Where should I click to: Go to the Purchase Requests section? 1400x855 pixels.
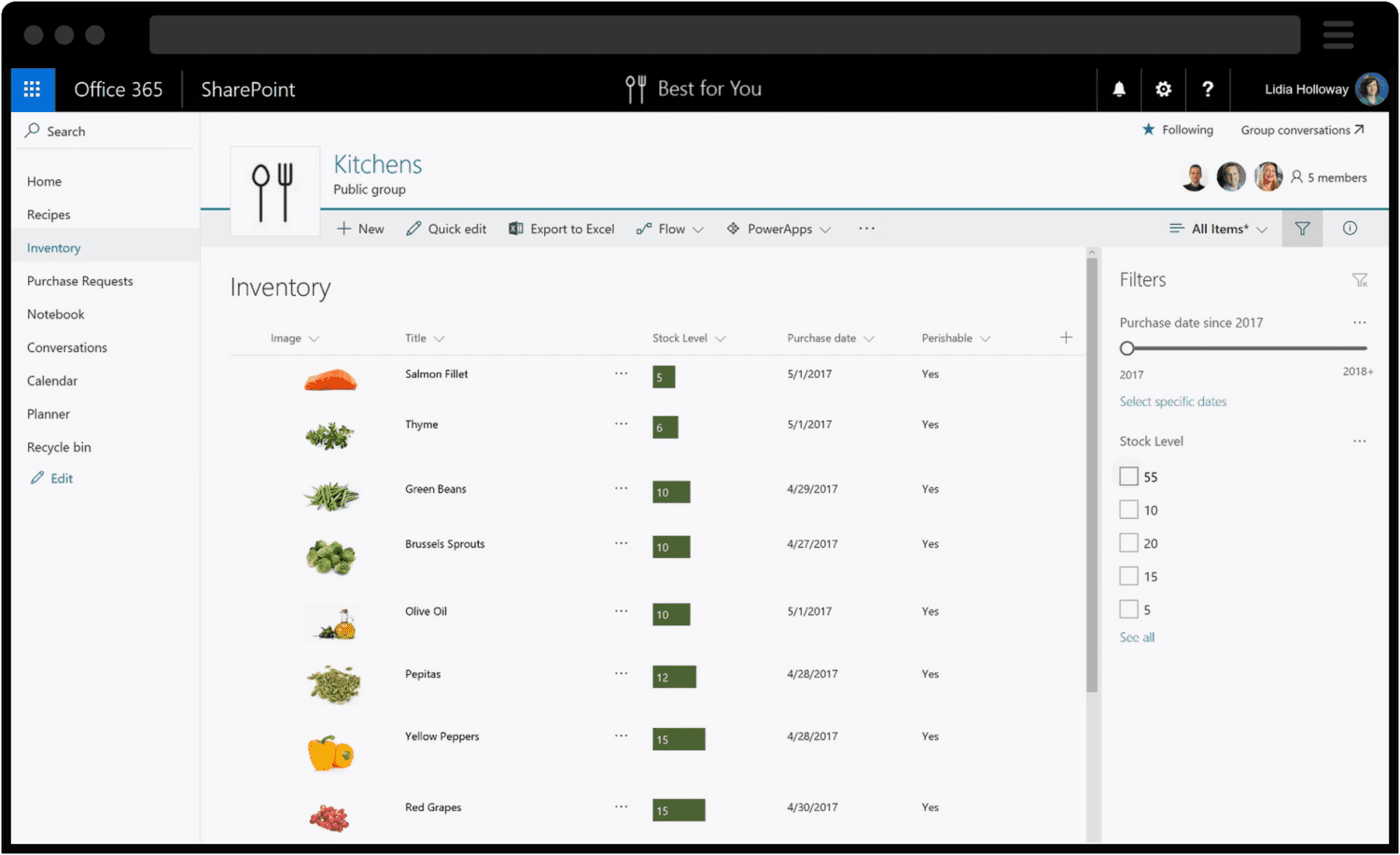[x=79, y=280]
